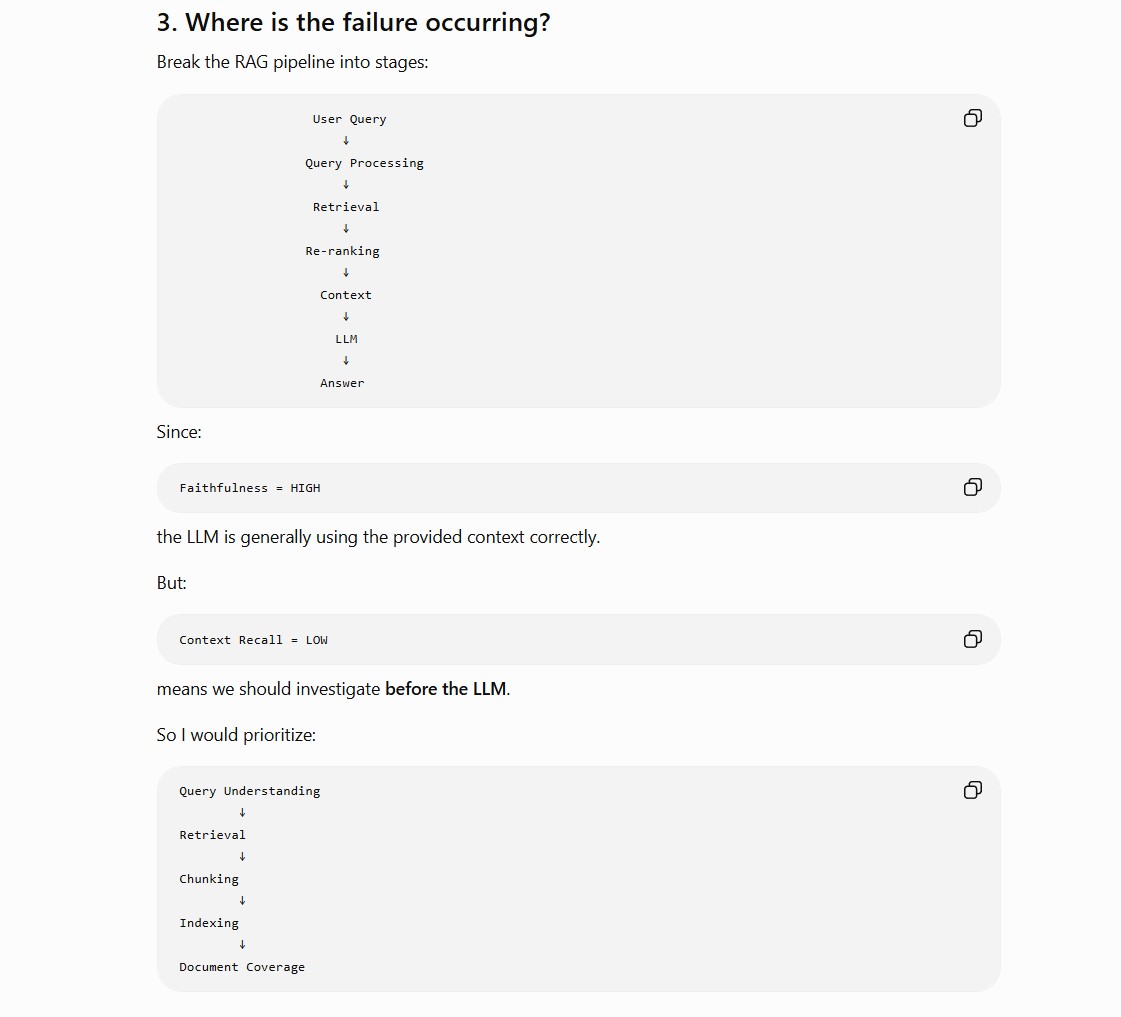Click 'User Query' in the pipeline diagram
The image size is (1121, 1017).
click(350, 119)
